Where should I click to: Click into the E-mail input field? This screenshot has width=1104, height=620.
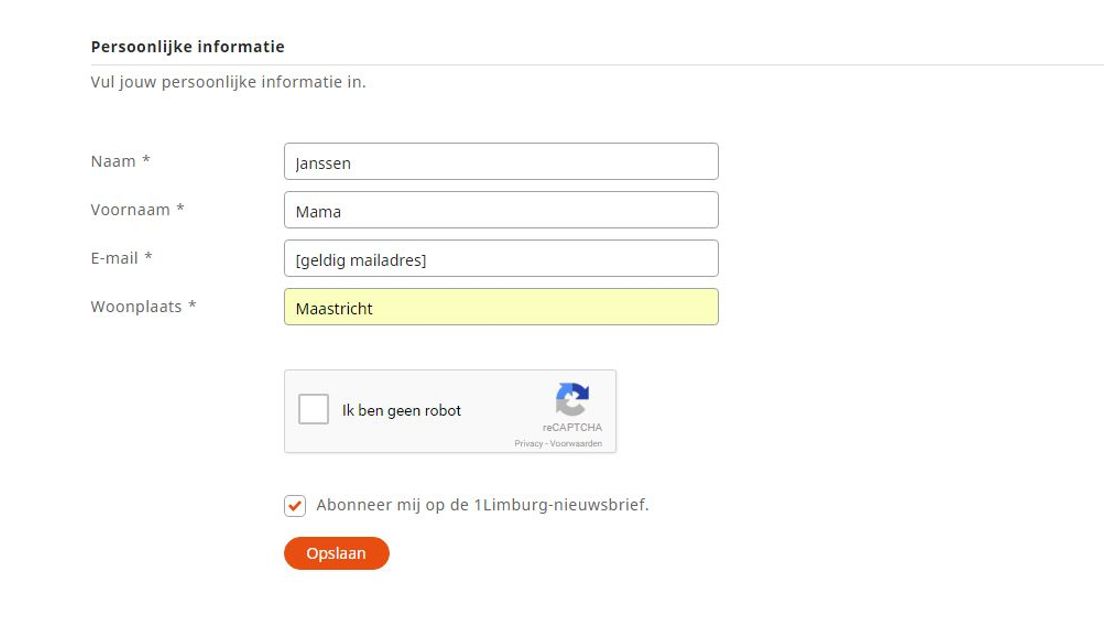coord(501,258)
